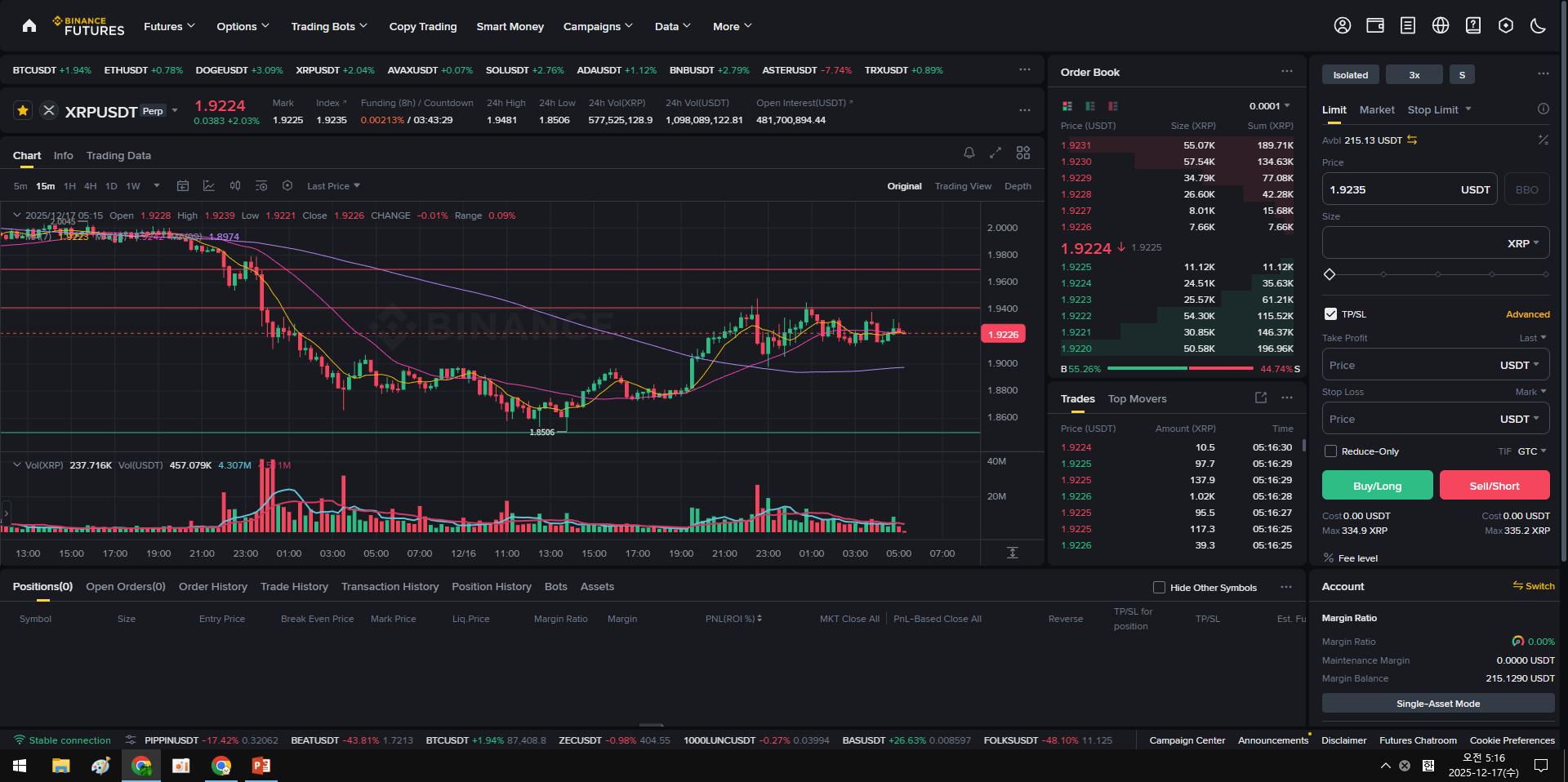
Task: Click the Isolated margin mode button
Action: click(1351, 74)
